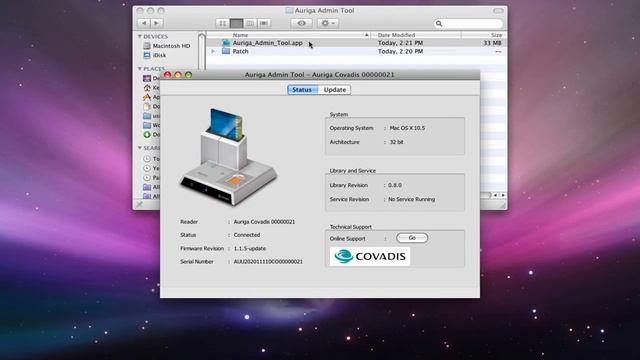
Task: Open iDisk in Finder sidebar
Action: 155,55
